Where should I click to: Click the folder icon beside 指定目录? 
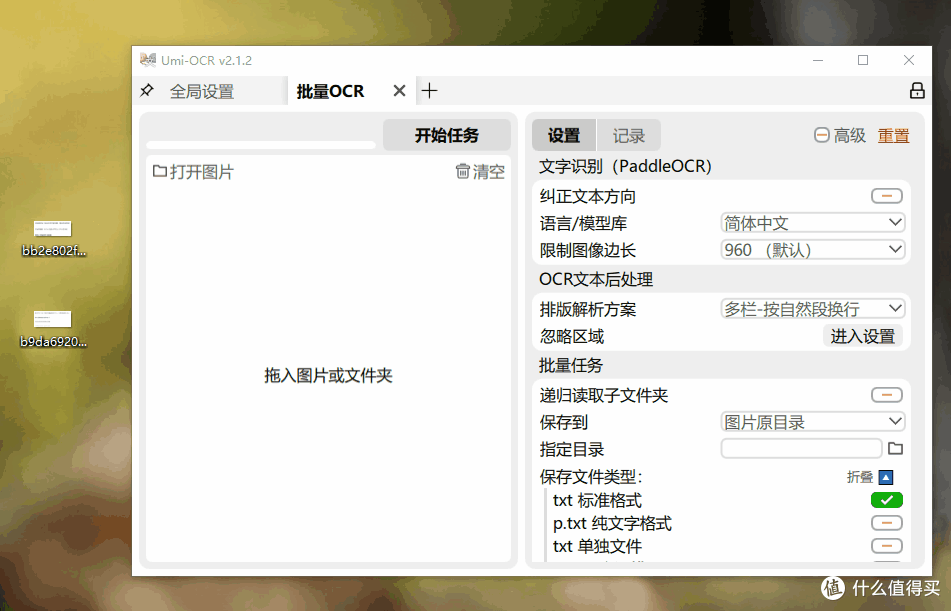[895, 449]
